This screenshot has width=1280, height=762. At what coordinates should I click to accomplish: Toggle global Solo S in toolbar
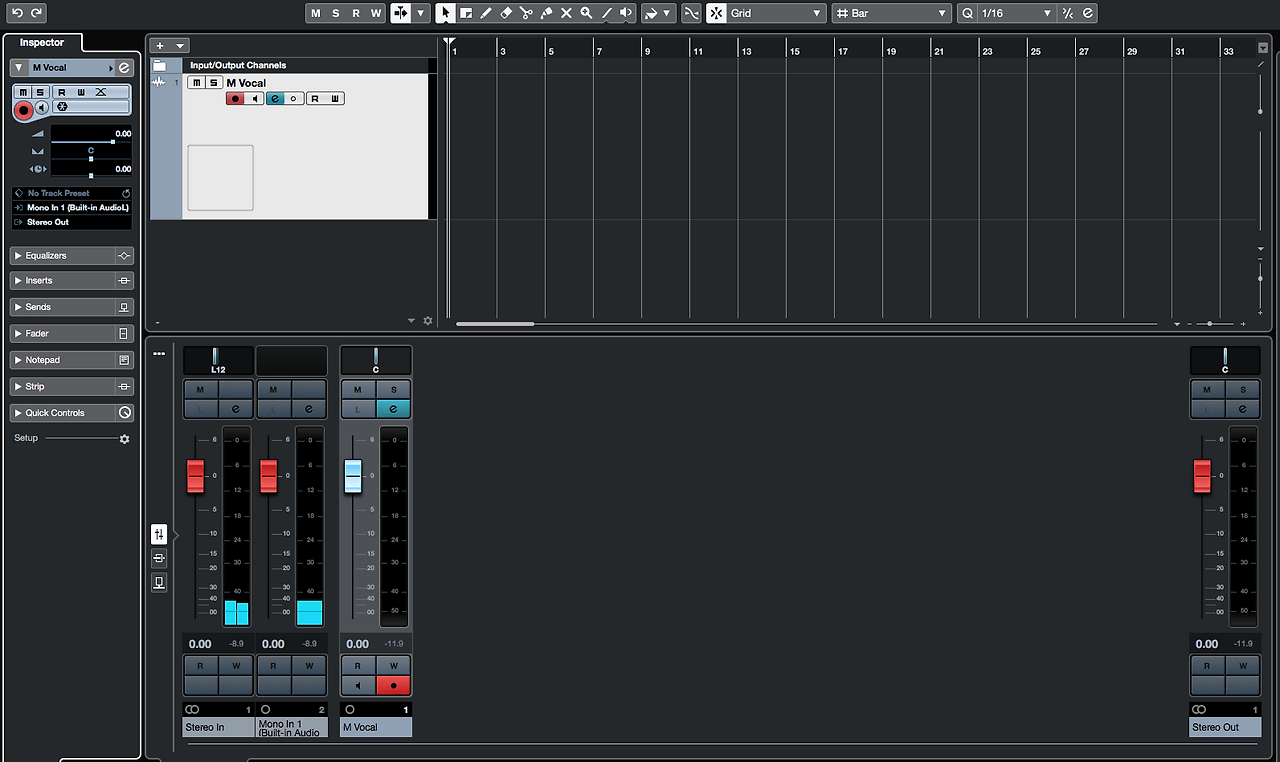pos(336,13)
